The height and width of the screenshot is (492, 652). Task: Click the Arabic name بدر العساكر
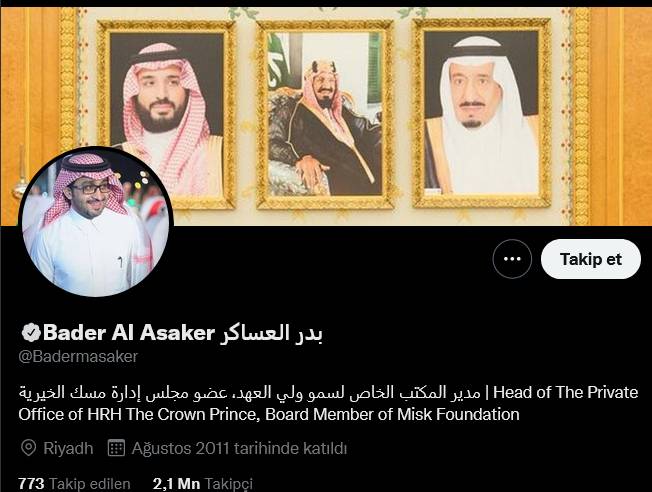(271, 333)
